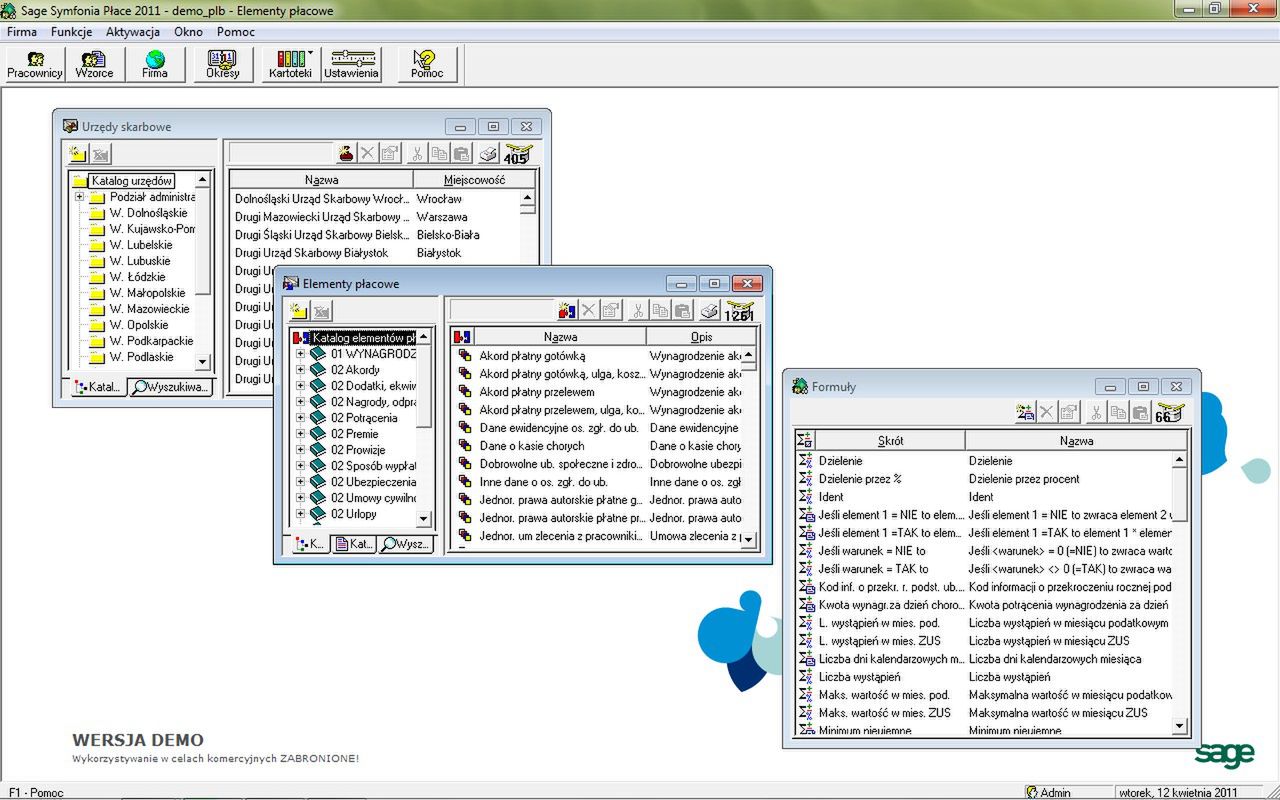
Task: Sort by Miejscowość column header
Action: click(474, 180)
